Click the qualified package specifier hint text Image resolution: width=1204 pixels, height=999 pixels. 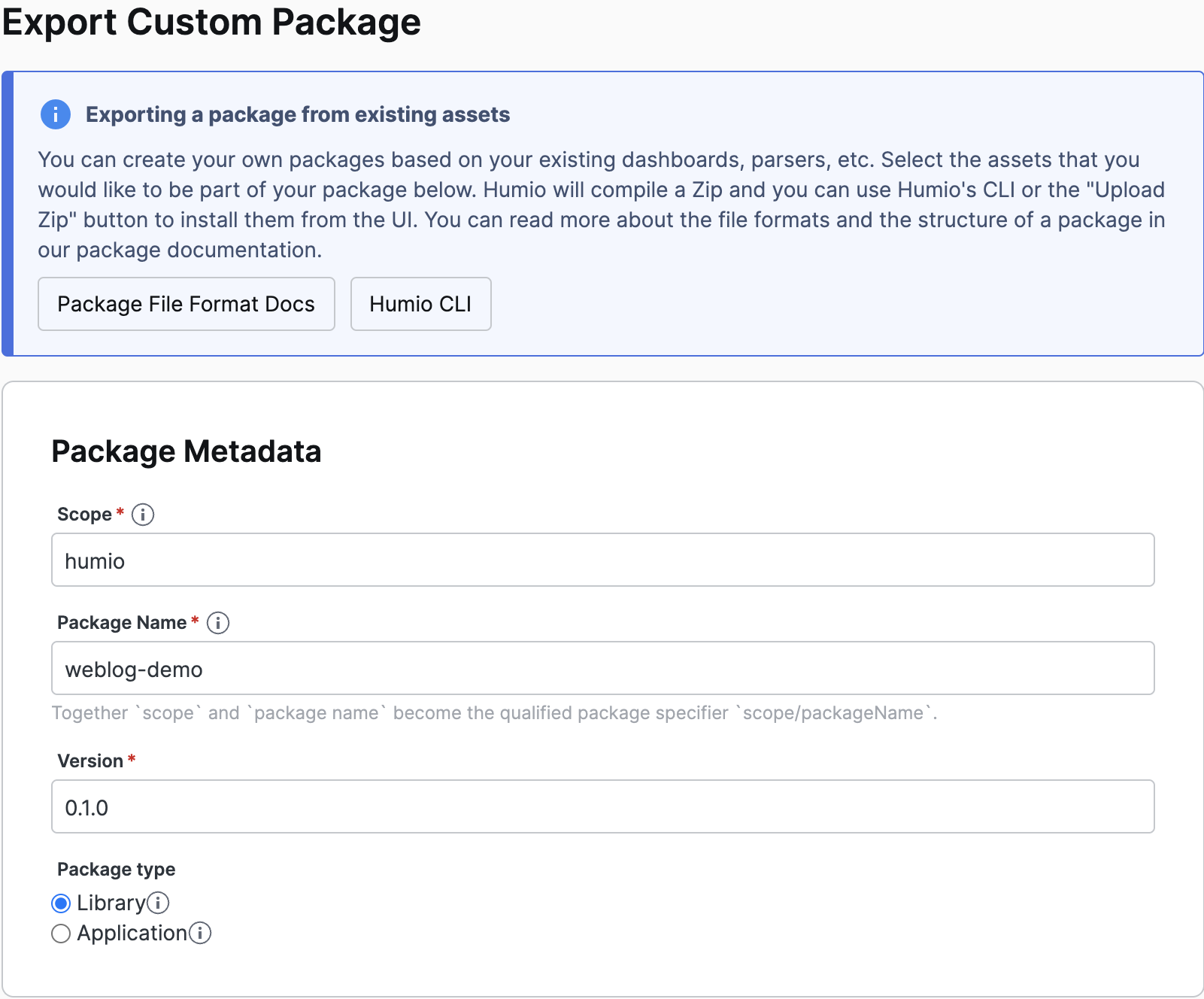click(x=494, y=713)
